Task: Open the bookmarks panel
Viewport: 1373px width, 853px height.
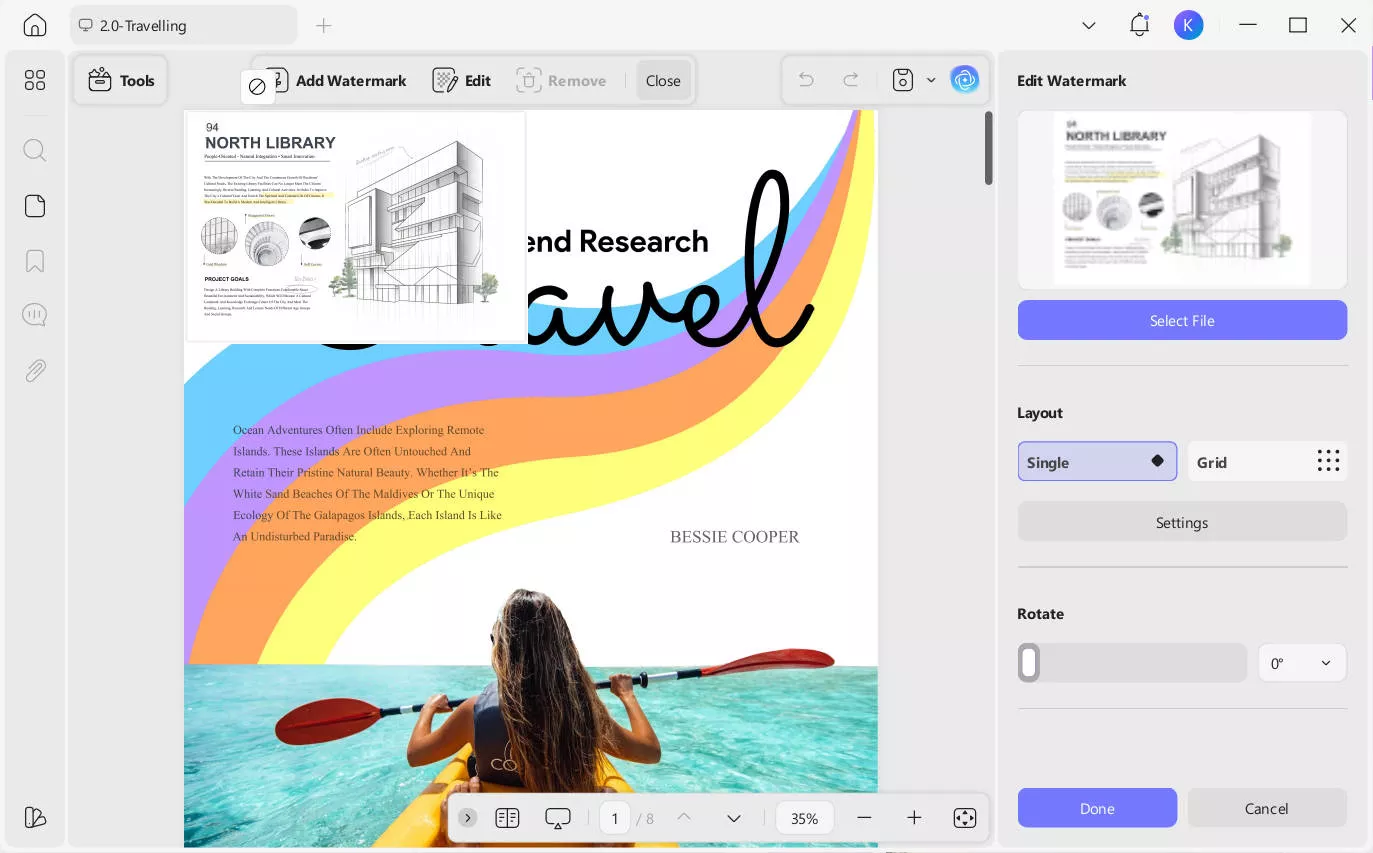Action: (34, 260)
